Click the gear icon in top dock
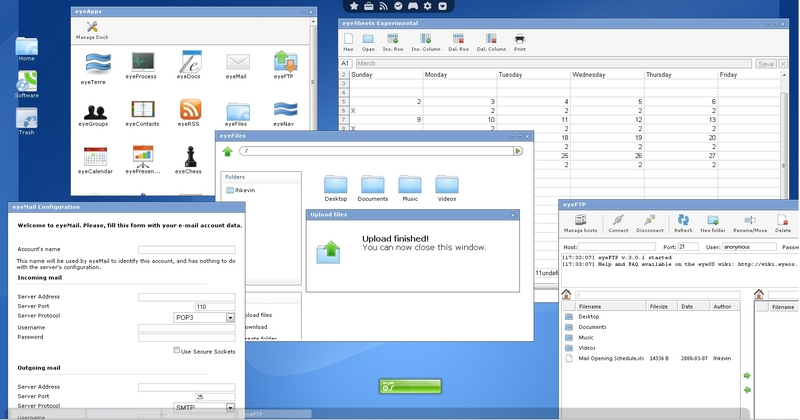 point(427,6)
